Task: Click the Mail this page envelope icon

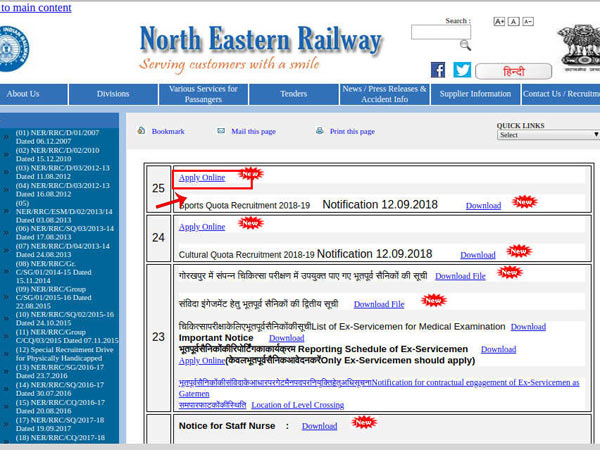Action: point(221,131)
